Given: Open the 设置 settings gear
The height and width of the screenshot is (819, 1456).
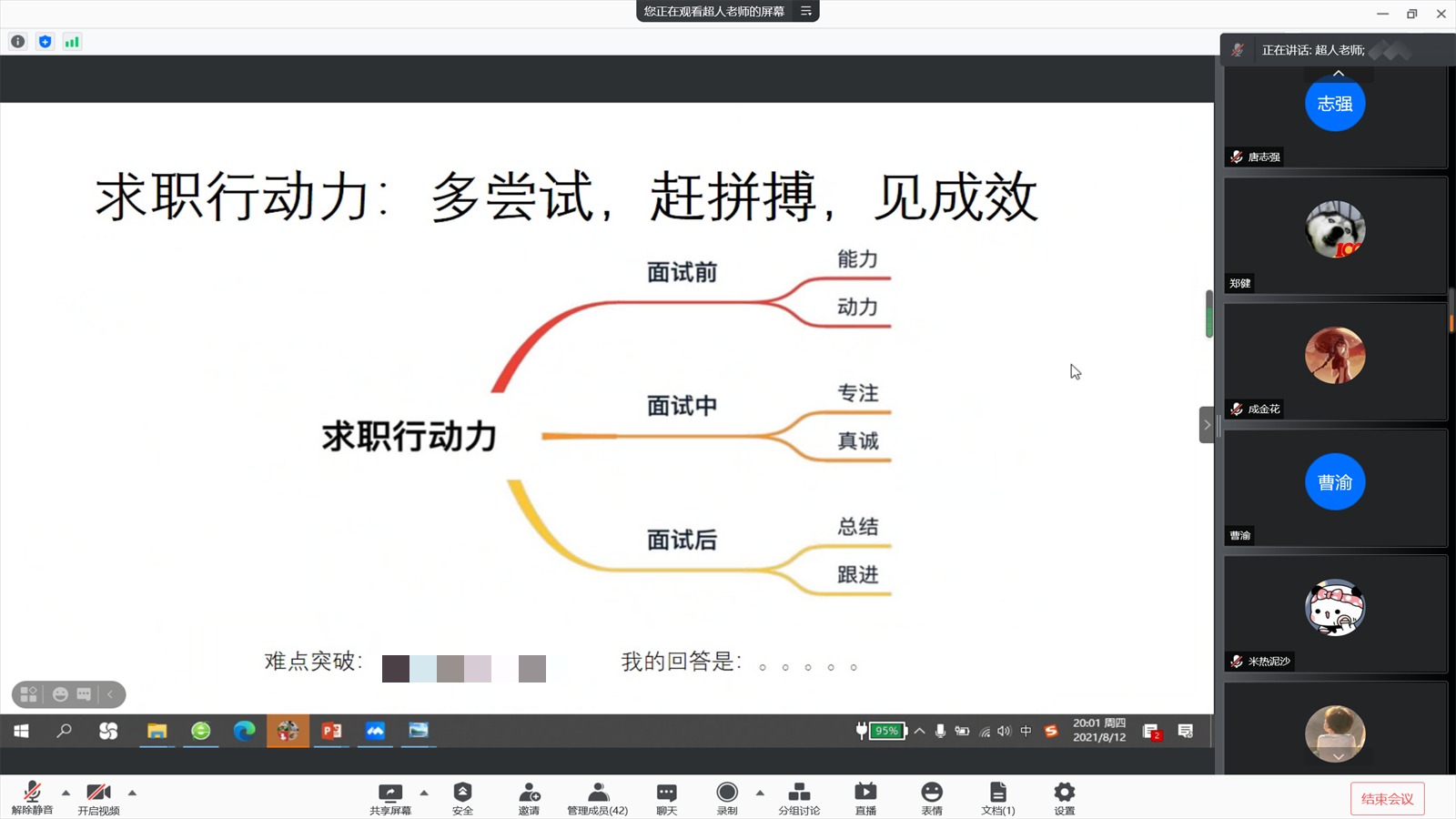Looking at the screenshot, I should pyautogui.click(x=1064, y=796).
